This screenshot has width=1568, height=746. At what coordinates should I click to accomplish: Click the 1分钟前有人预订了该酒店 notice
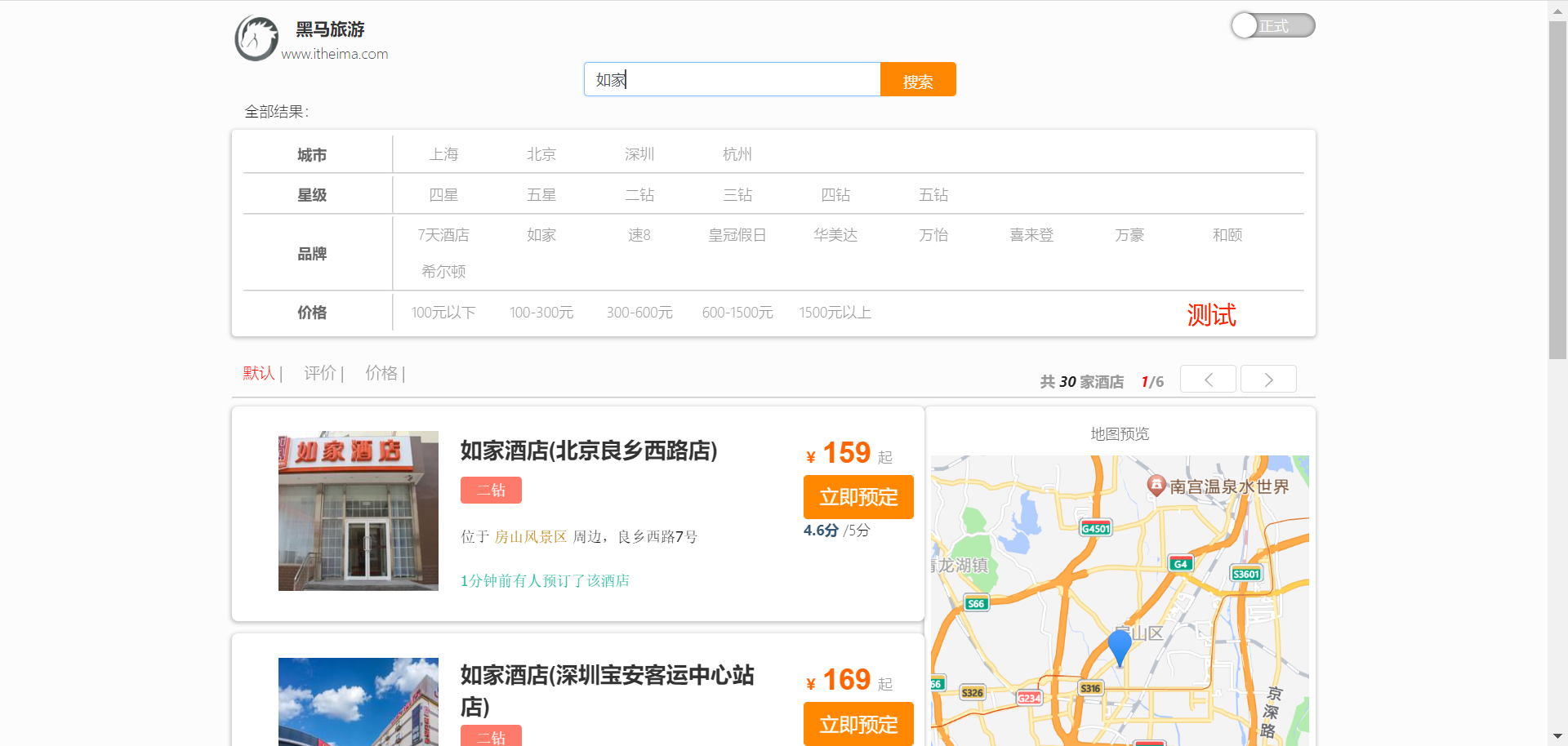click(545, 581)
